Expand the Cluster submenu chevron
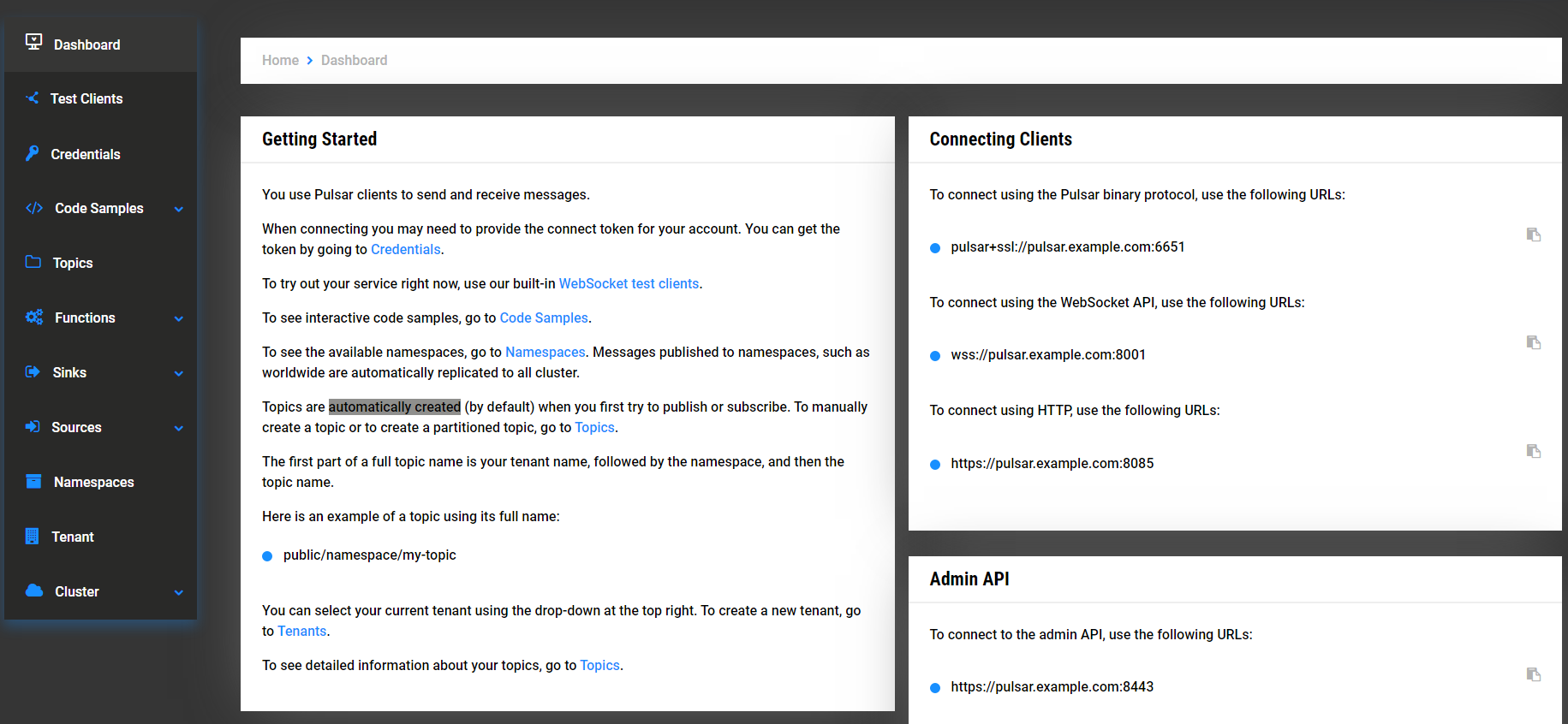The image size is (1568, 724). [x=179, y=592]
